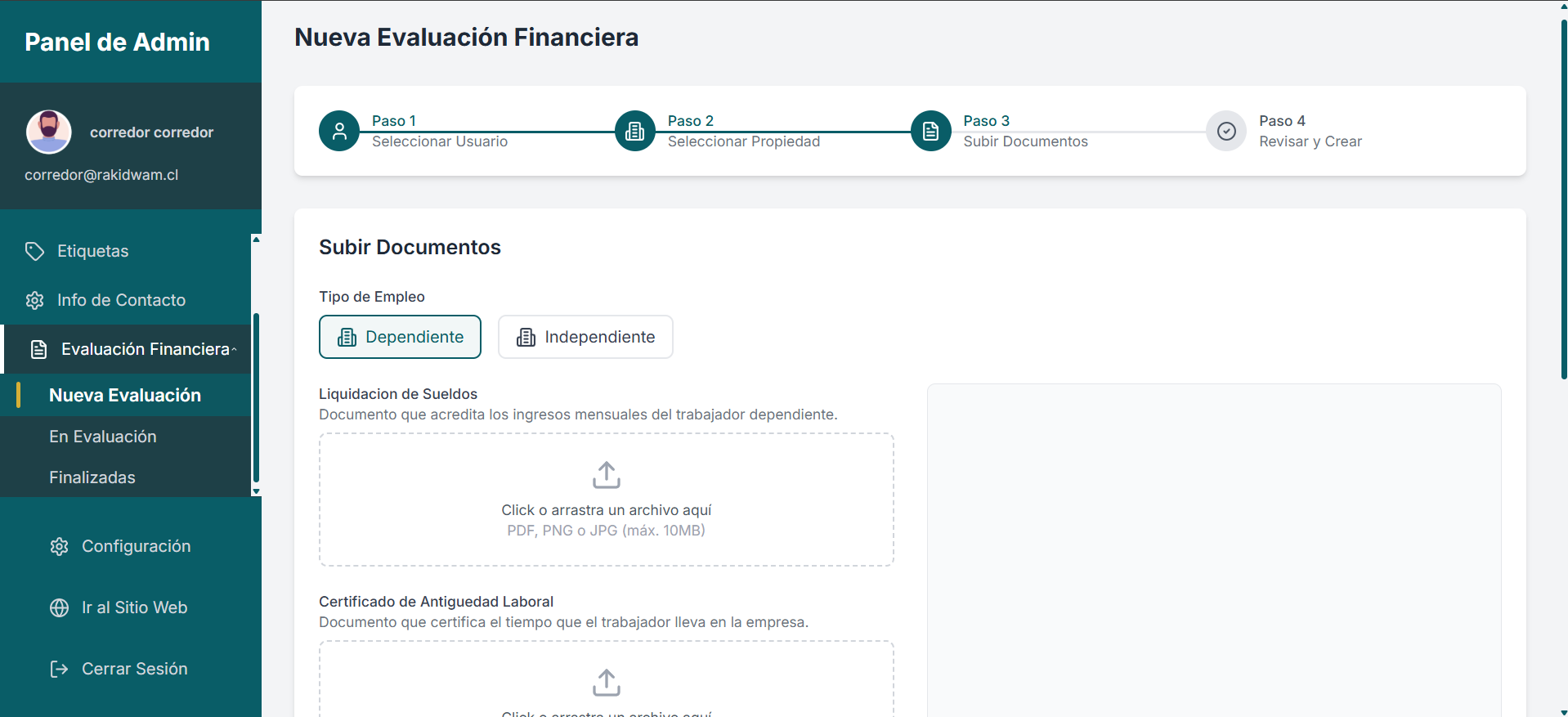Screen dimensions: 1568x717
Task: Click upload arrow icon for Liquidacion de Sueldos
Action: click(606, 475)
